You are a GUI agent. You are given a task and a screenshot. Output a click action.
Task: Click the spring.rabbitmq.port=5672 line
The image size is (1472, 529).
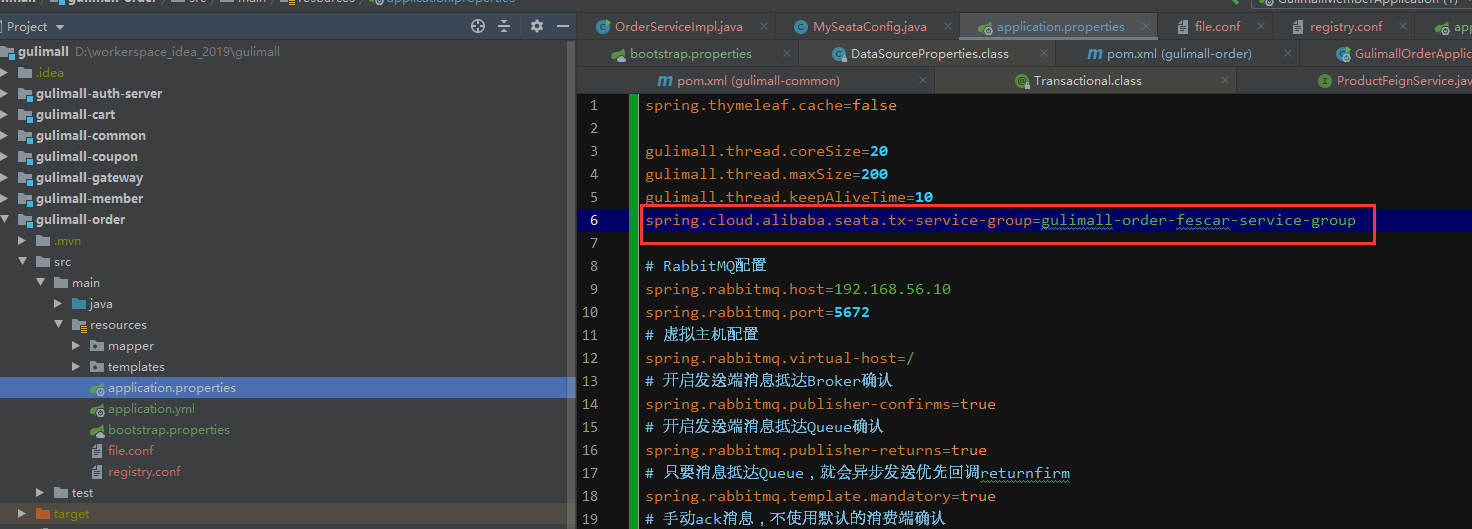pos(757,312)
